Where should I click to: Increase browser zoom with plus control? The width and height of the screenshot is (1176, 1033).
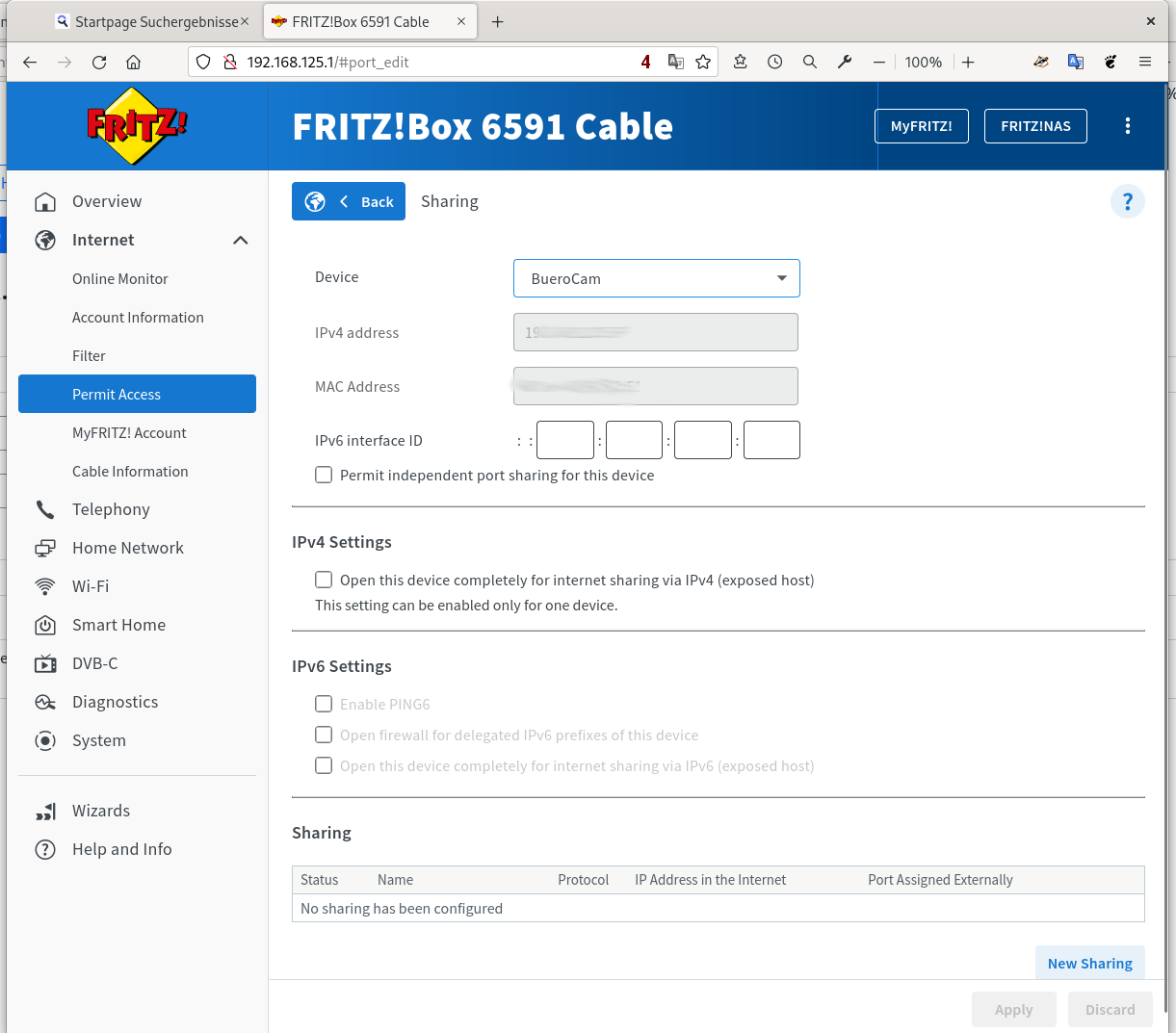968,62
